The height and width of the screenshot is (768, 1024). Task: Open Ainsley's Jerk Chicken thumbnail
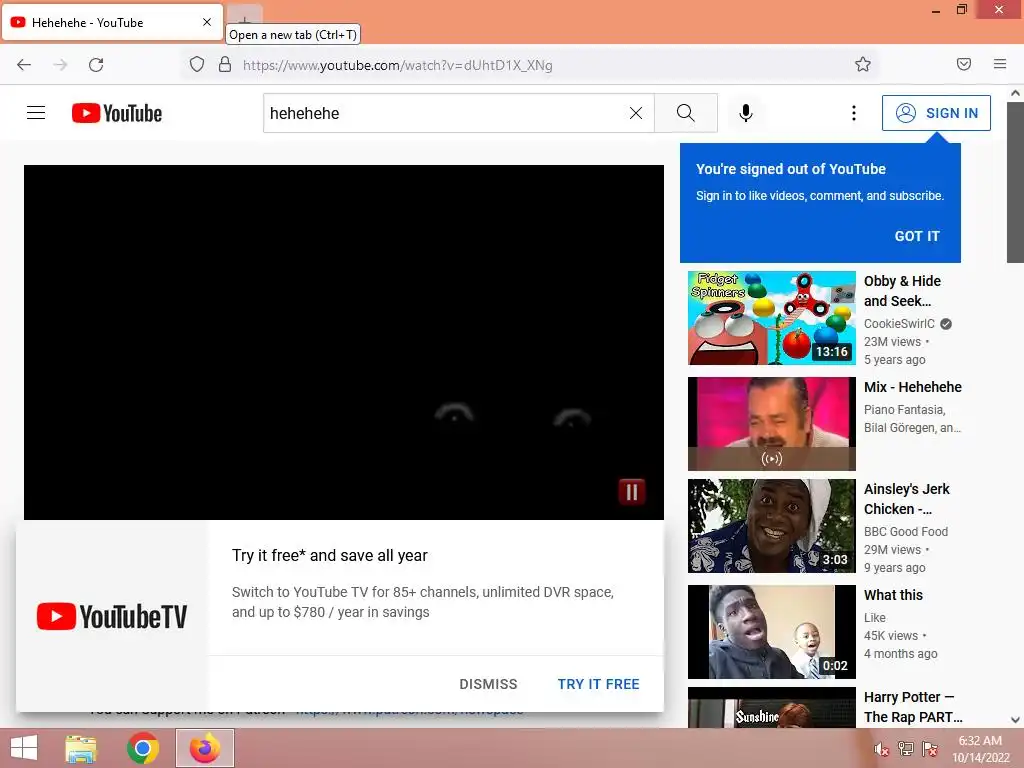pos(772,526)
